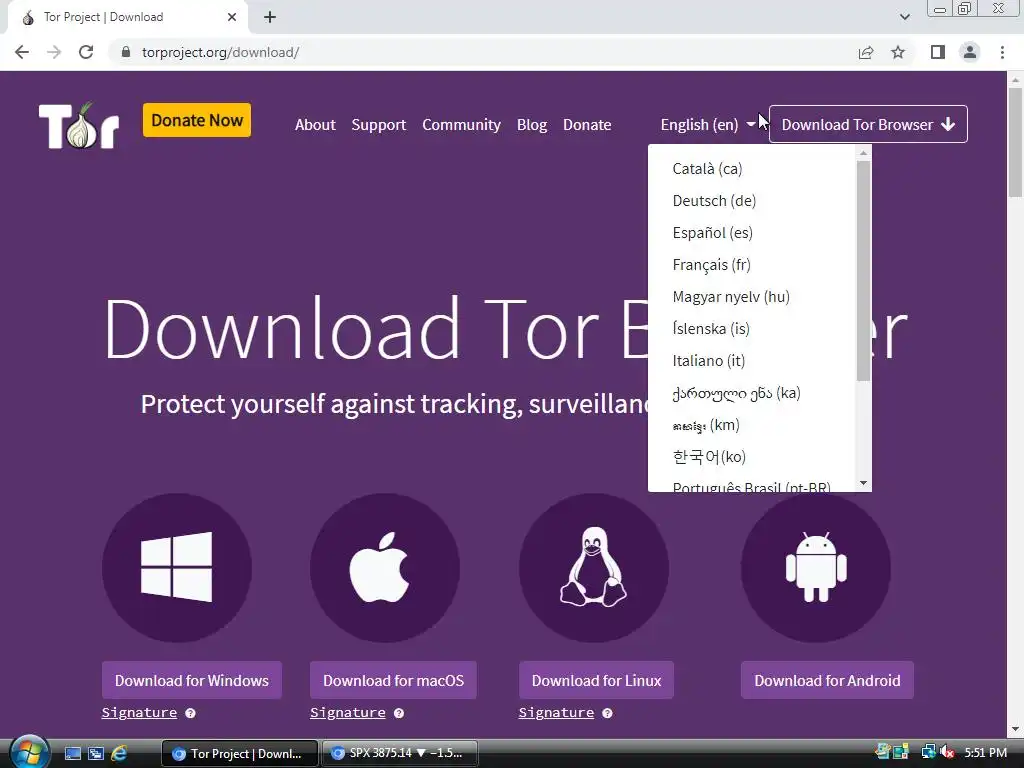Click Download Tor Browser button
This screenshot has height=768, width=1024.
[868, 124]
